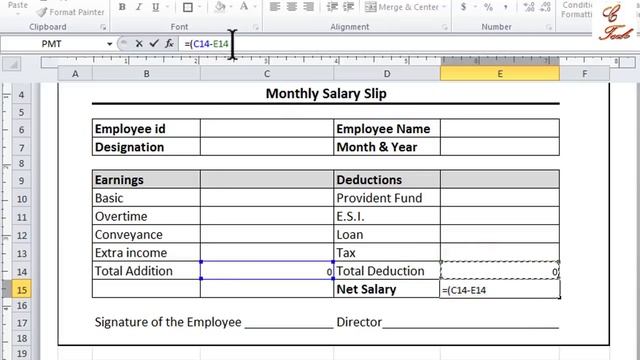Open Conditional Formatting menu
The width and height of the screenshot is (640, 360).
pyautogui.click(x=577, y=9)
